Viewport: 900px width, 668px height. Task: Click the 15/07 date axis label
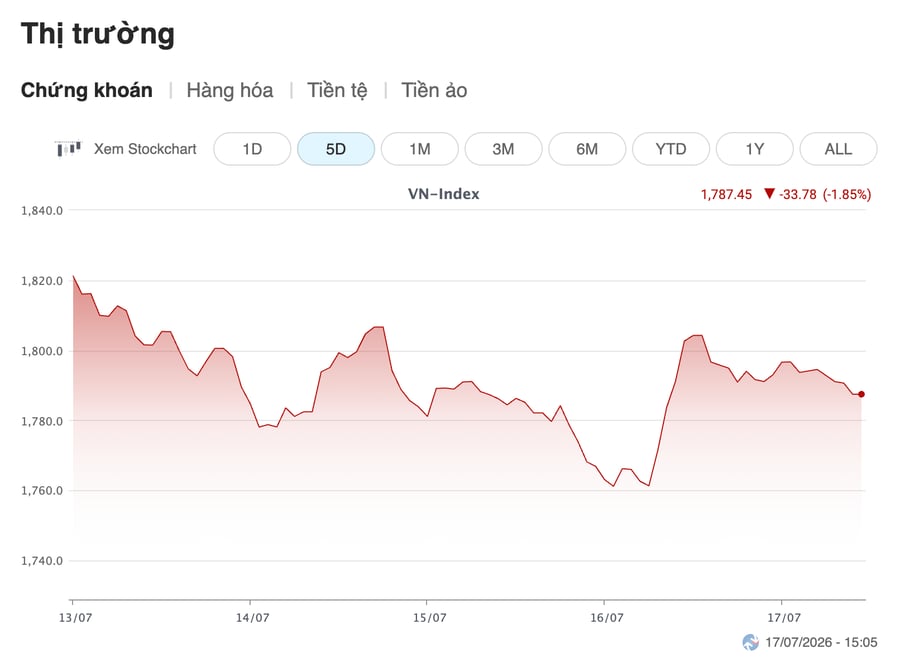(429, 617)
